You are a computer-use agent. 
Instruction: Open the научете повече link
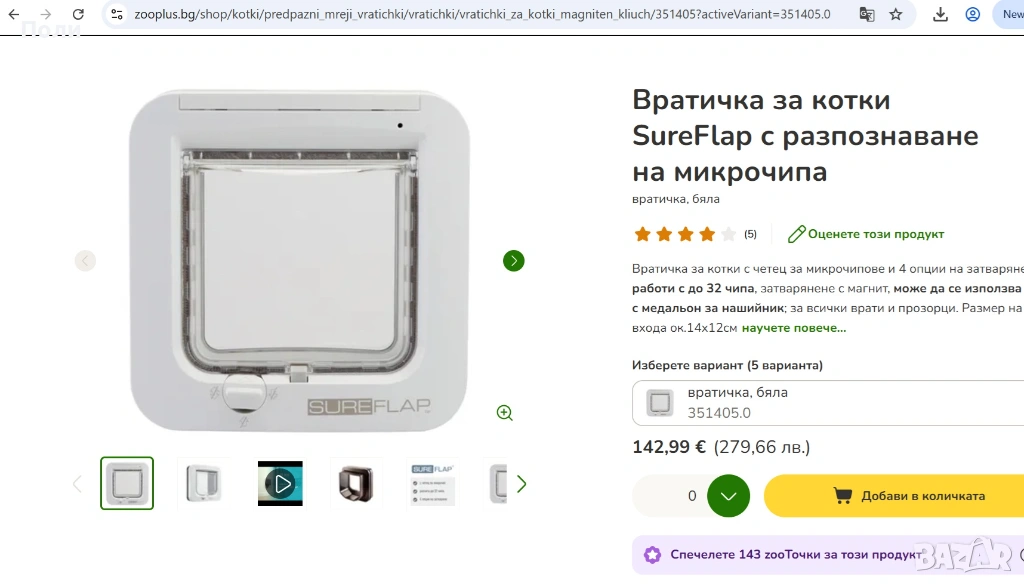pos(793,328)
